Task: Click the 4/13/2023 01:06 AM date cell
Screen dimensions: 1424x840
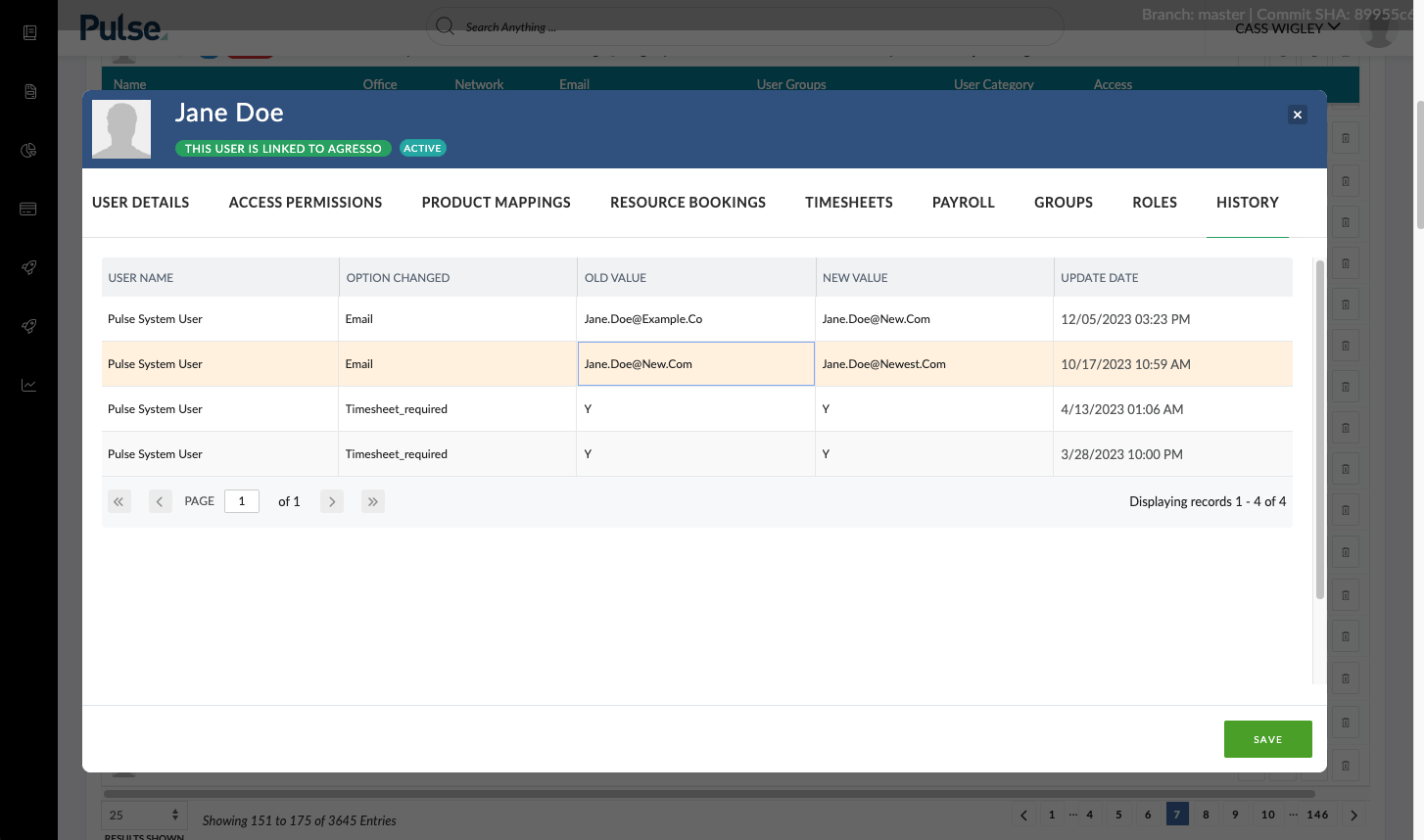Action: 1173,409
